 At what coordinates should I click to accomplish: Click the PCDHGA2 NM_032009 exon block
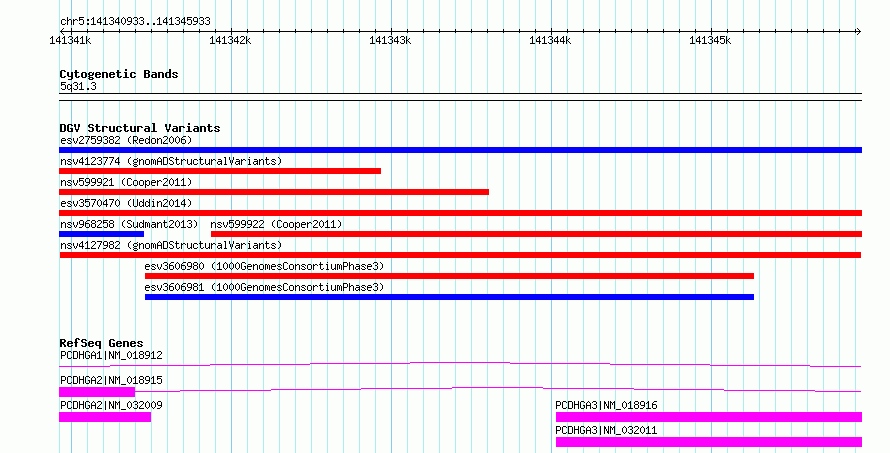click(x=105, y=417)
